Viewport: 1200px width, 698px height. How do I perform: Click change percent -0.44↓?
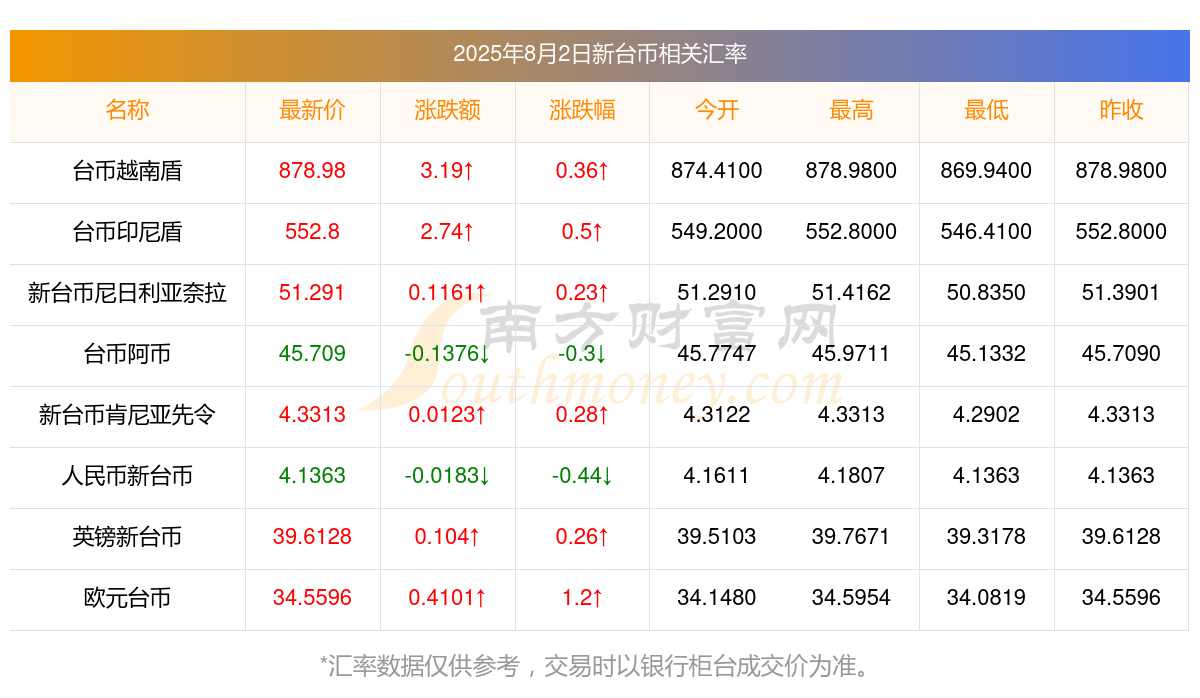click(x=582, y=476)
